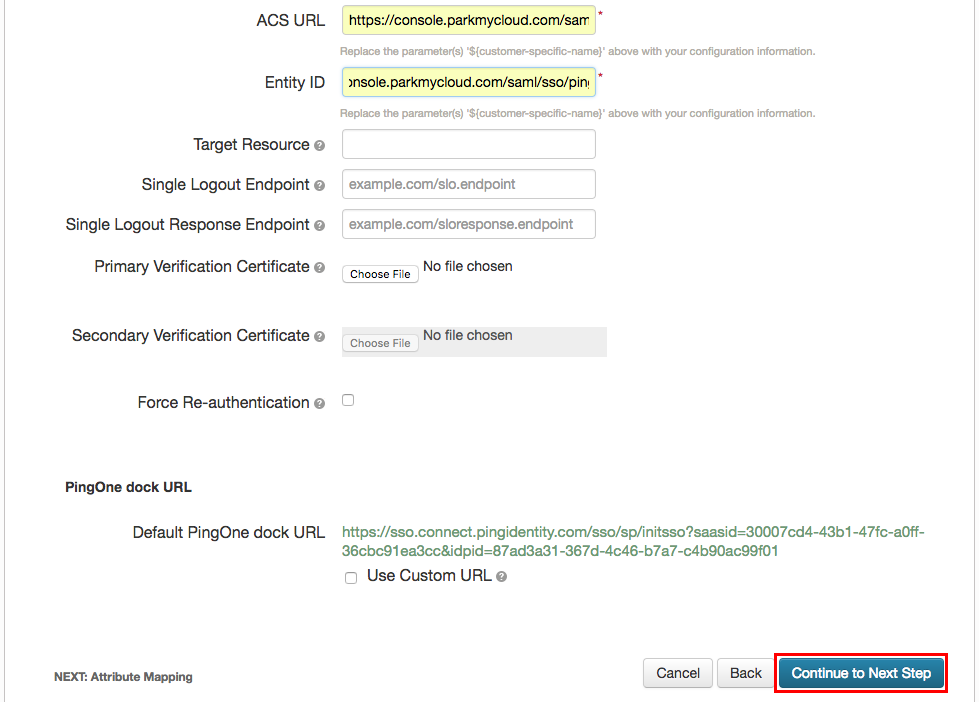Viewport: 979px width, 702px height.
Task: Open the default PingOne dock URL link
Action: [632, 541]
